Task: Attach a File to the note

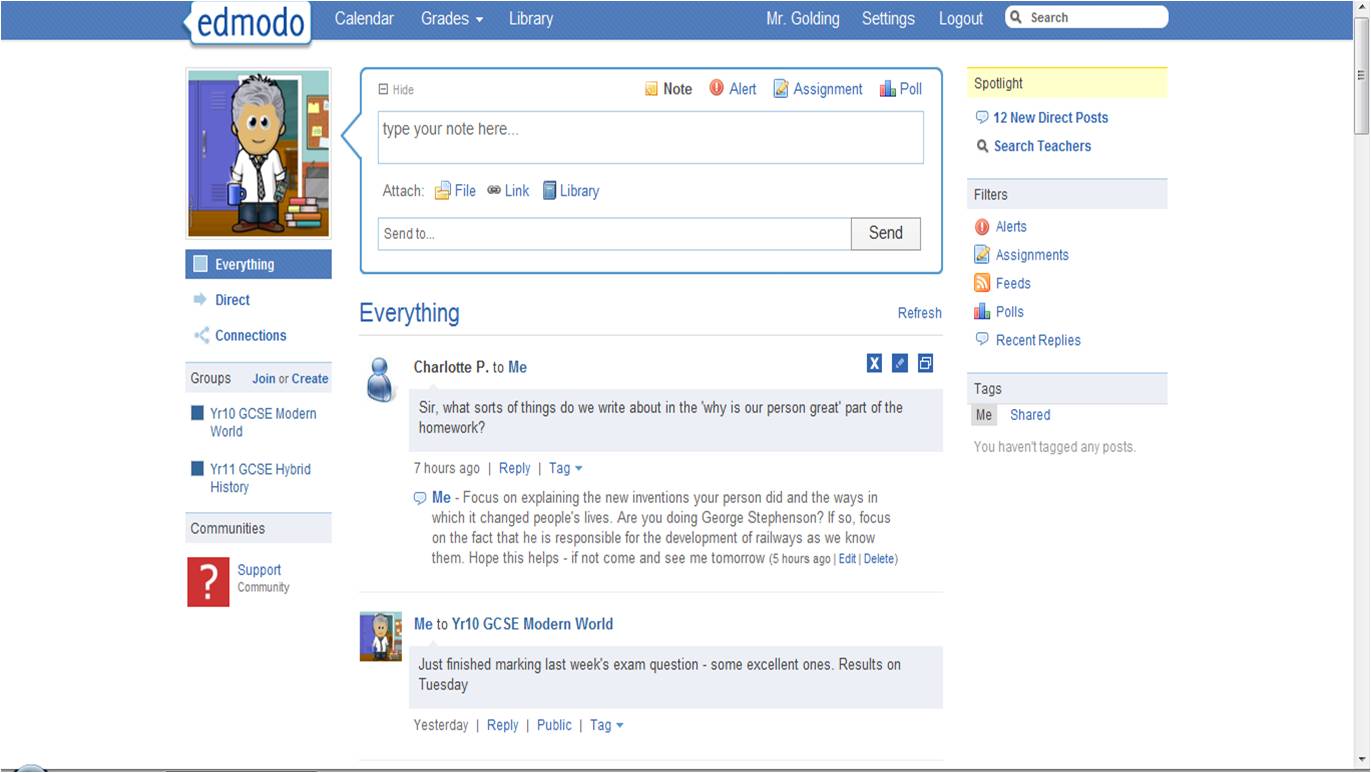Action: pos(455,190)
